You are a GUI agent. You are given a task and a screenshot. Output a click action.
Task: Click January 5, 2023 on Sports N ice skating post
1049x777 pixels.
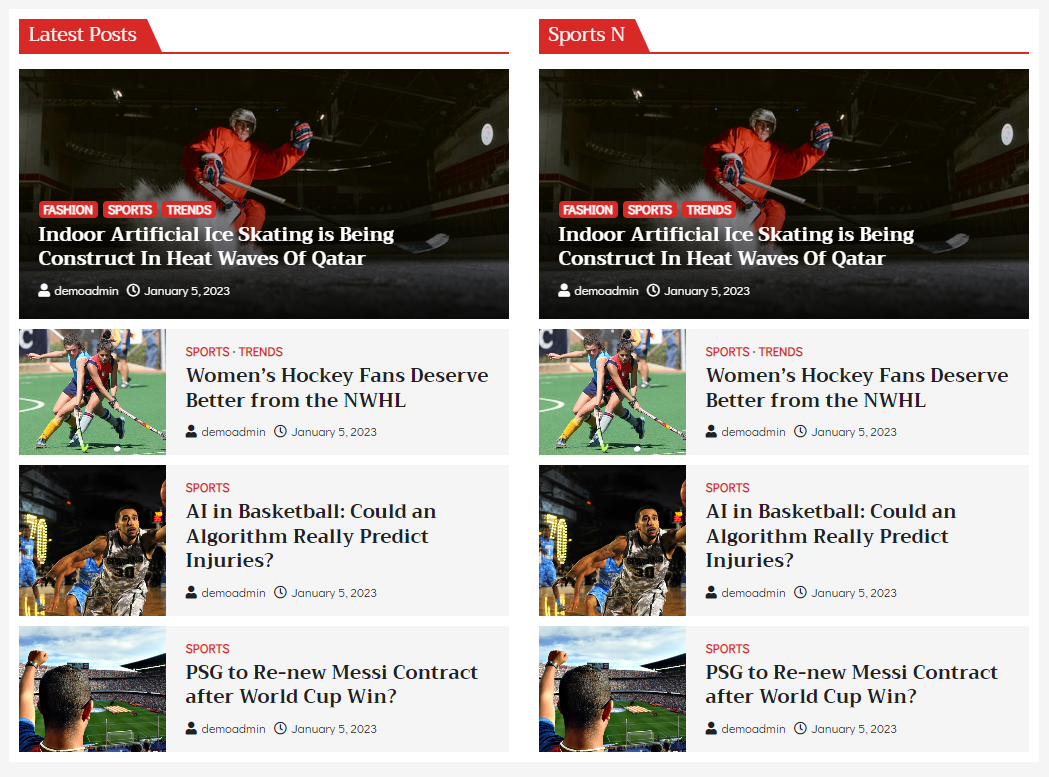(x=706, y=290)
